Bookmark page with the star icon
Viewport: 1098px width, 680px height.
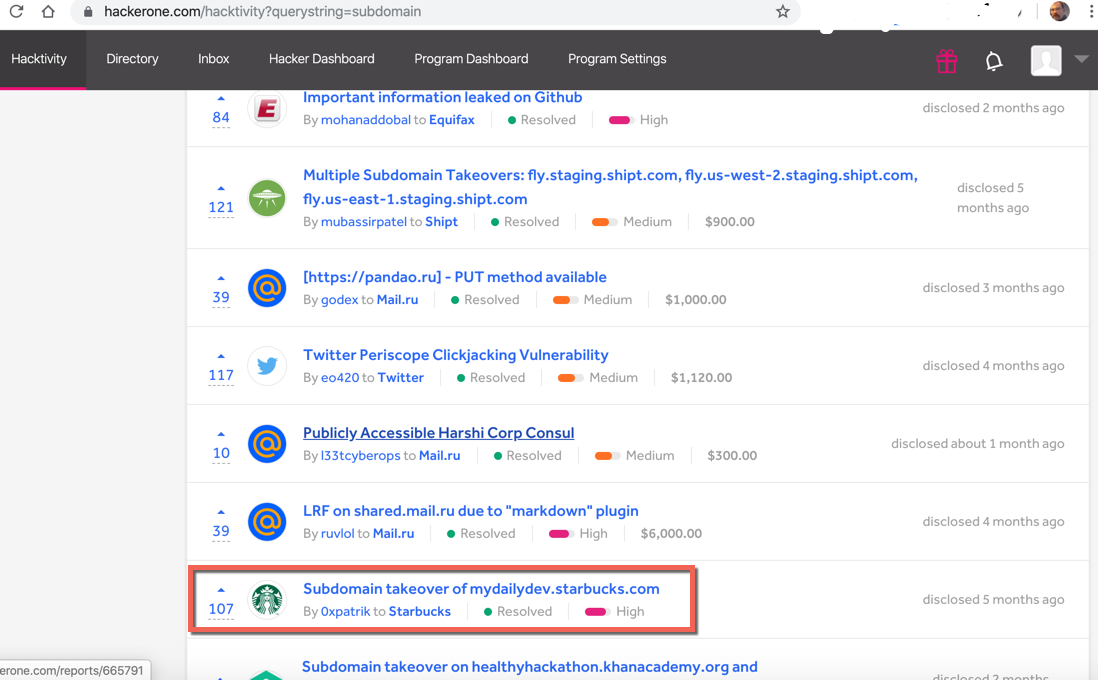782,12
